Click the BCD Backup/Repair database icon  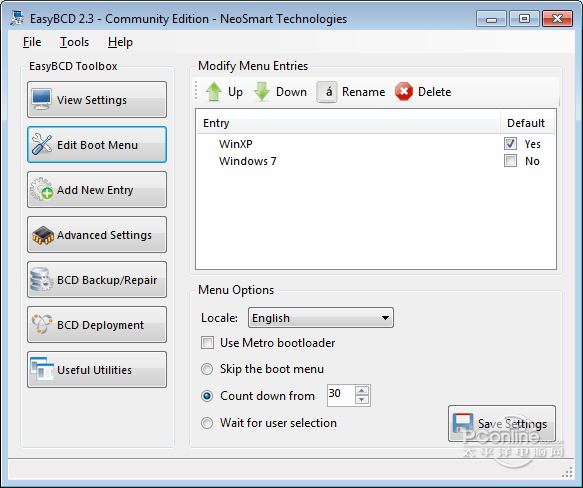point(41,279)
